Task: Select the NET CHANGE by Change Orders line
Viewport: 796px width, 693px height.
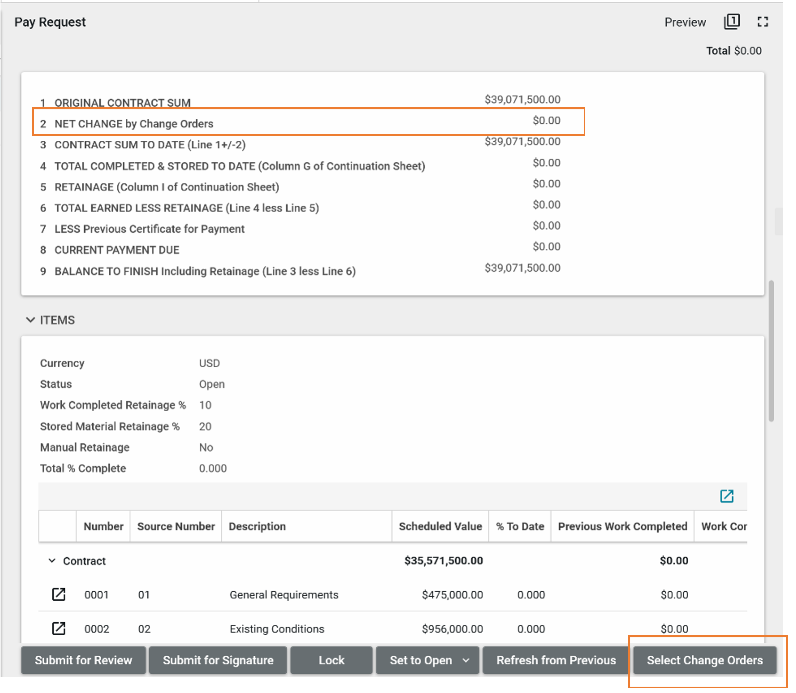Action: tap(134, 124)
